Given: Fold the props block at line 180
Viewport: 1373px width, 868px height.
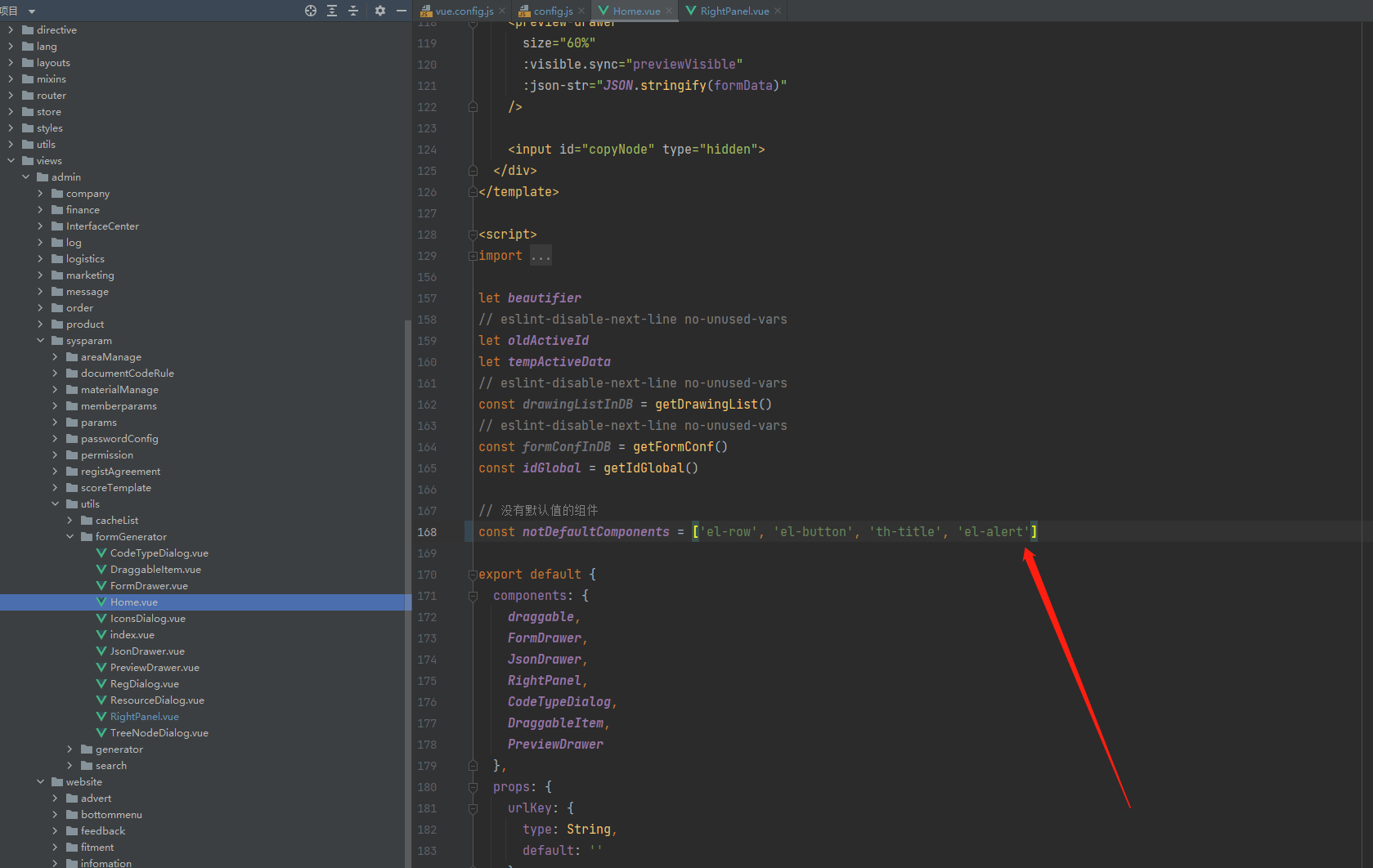Looking at the screenshot, I should (473, 787).
